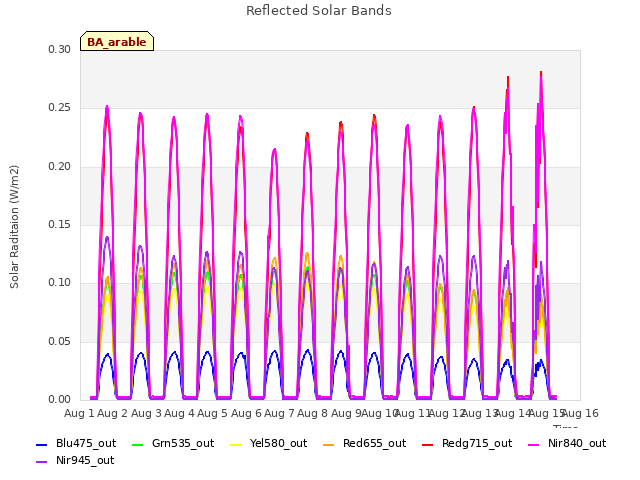Click the 0.15 y-axis tick label

60,224
